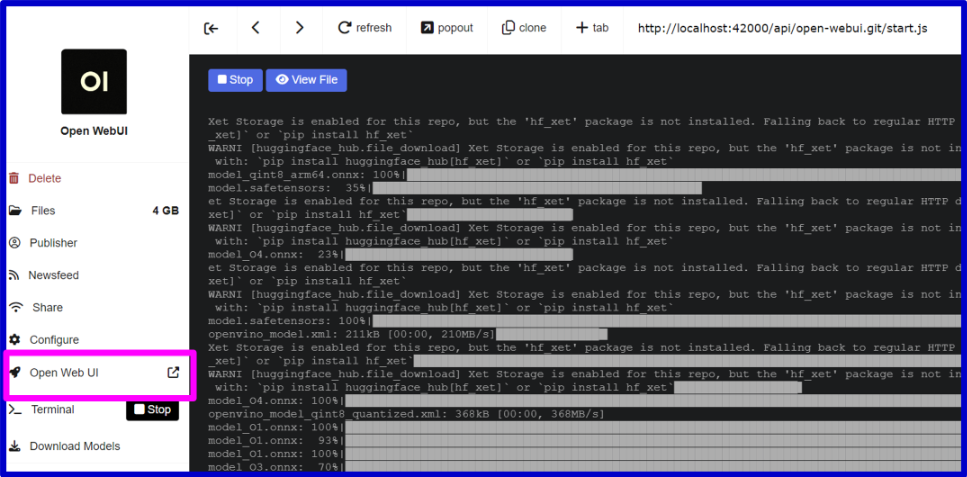This screenshot has height=477, width=967.
Task: Open the Share option
Action: (x=47, y=307)
